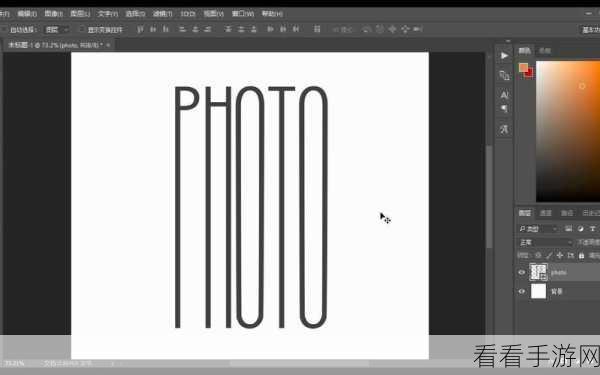Toggle lock all padlock icon
Image resolution: width=600 pixels, height=375 pixels.
pos(581,255)
